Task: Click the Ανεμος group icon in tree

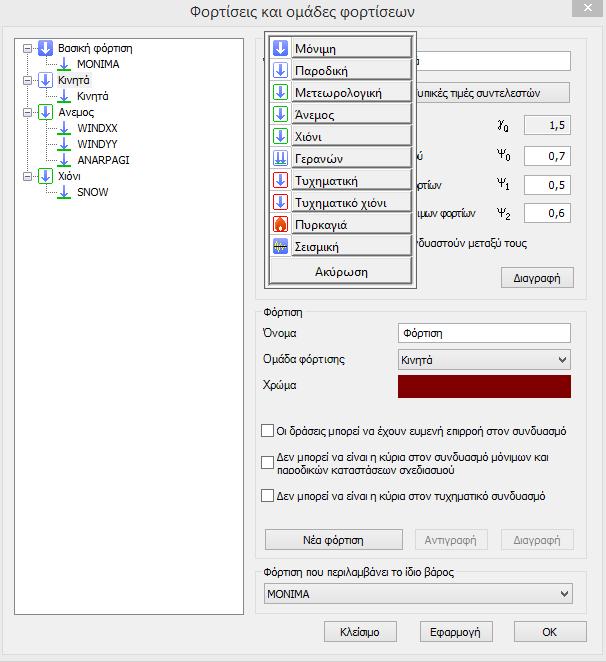Action: click(x=45, y=112)
